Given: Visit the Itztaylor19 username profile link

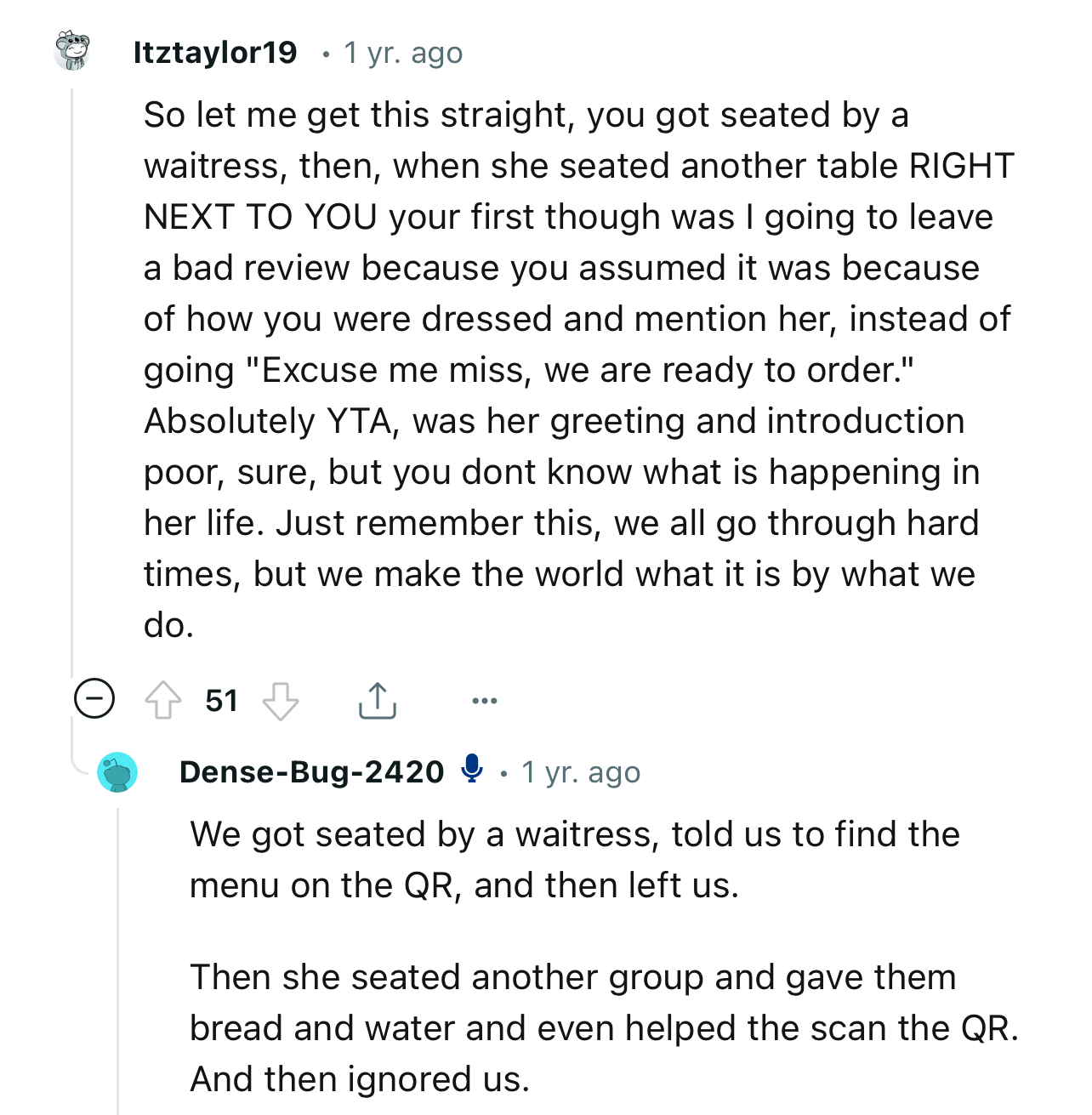Looking at the screenshot, I should [215, 53].
